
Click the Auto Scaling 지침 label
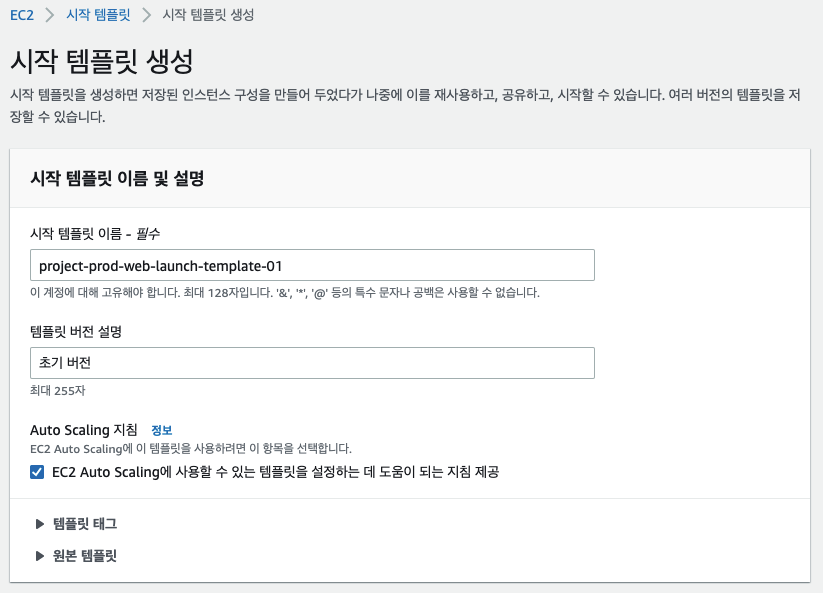tap(84, 430)
